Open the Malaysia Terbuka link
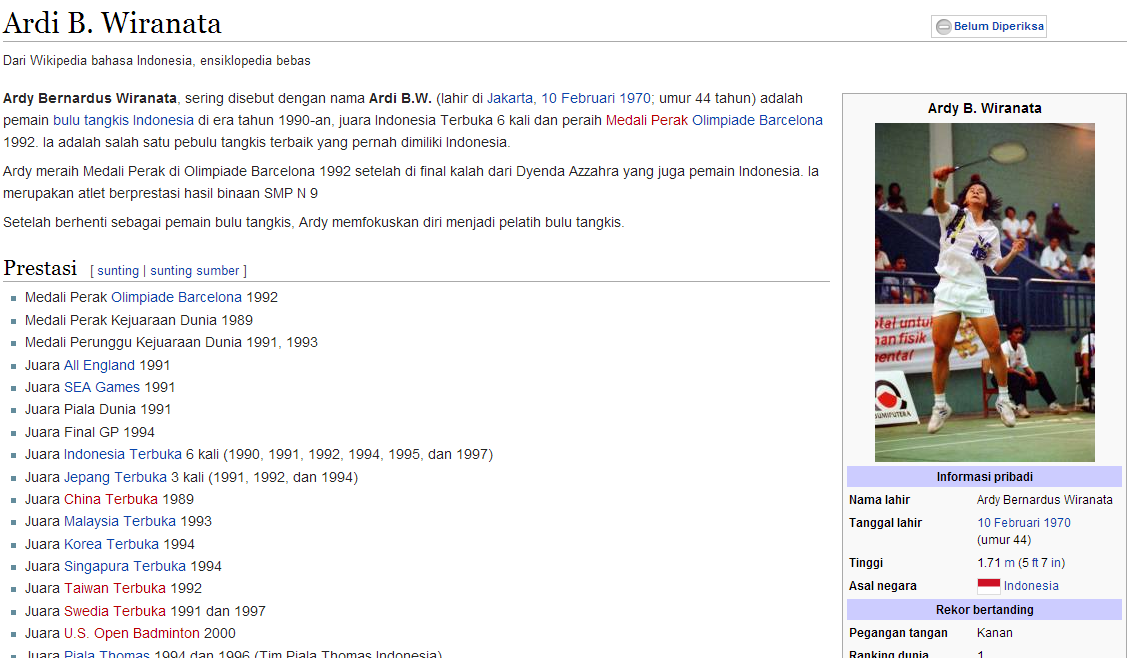Image resolution: width=1127 pixels, height=658 pixels. pos(120,521)
